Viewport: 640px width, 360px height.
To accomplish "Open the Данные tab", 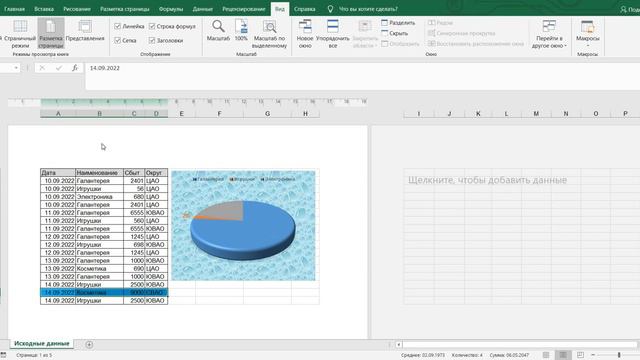I will [x=202, y=9].
